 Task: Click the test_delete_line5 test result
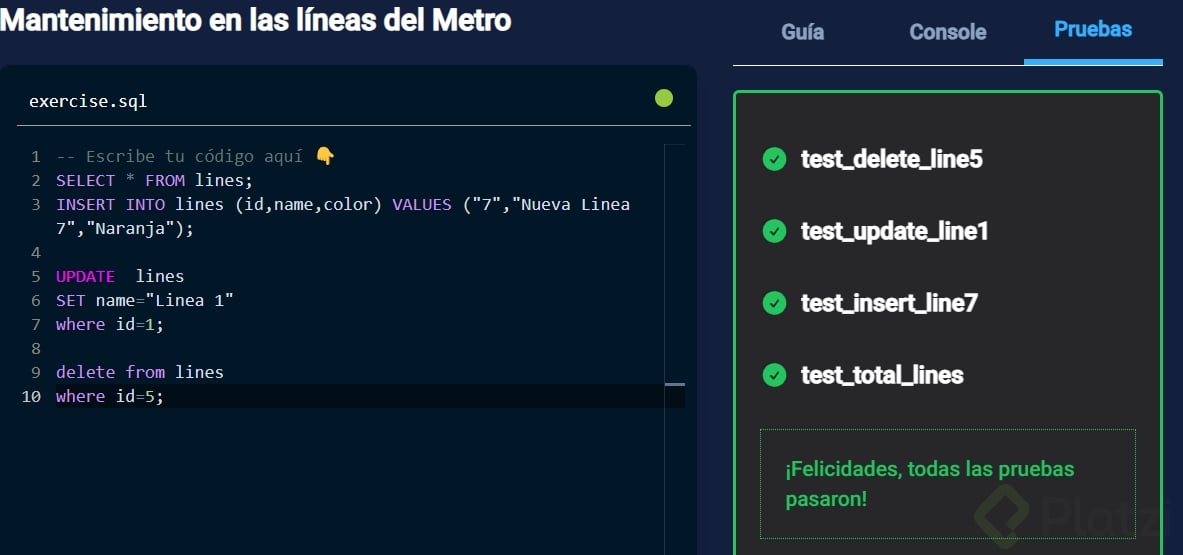click(891, 159)
